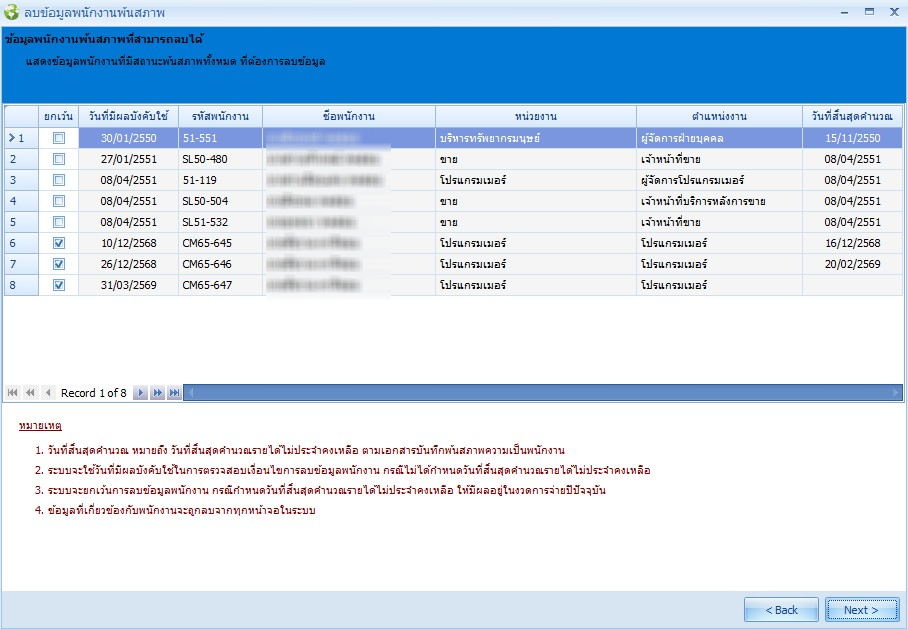Click the scrollbar right arrow

896,393
